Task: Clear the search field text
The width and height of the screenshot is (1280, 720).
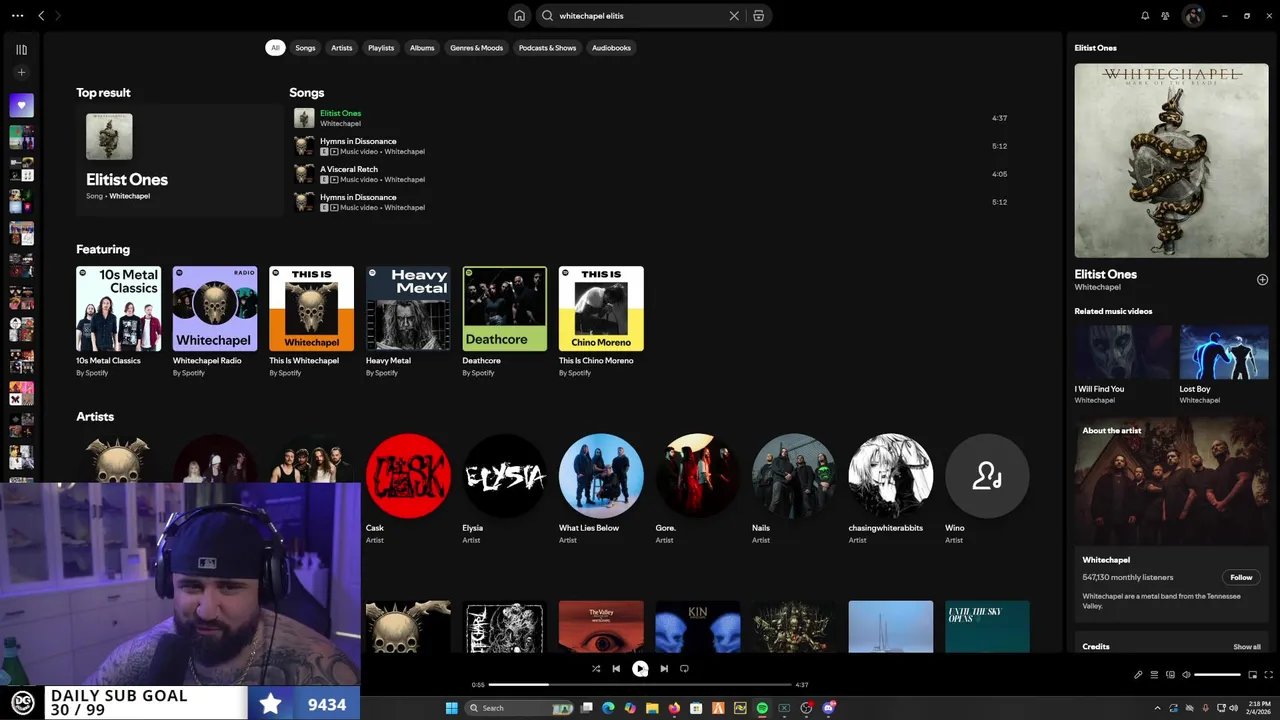Action: (734, 16)
